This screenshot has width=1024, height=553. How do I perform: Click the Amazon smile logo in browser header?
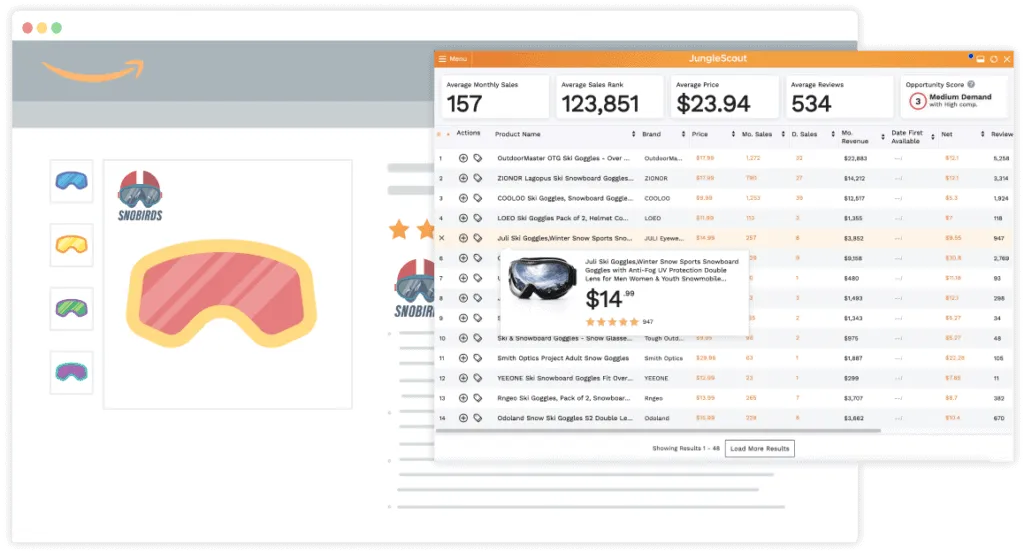pyautogui.click(x=93, y=71)
